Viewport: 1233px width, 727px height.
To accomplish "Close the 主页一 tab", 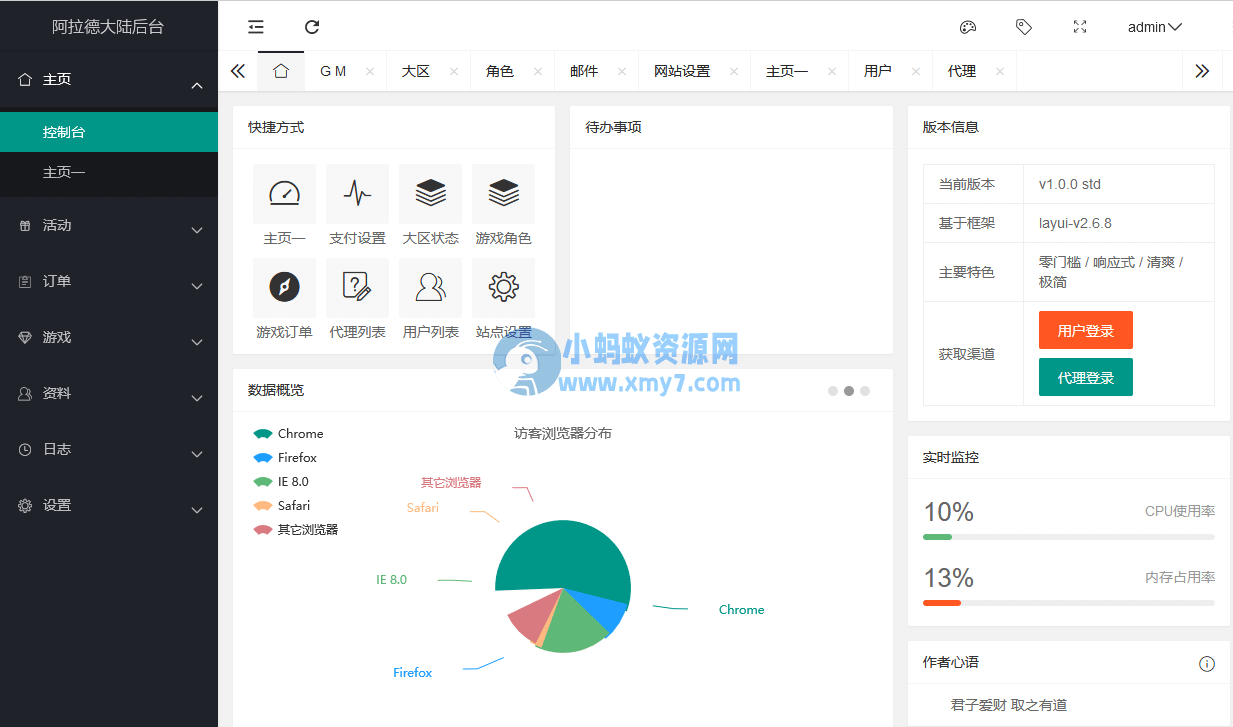I will click(832, 71).
